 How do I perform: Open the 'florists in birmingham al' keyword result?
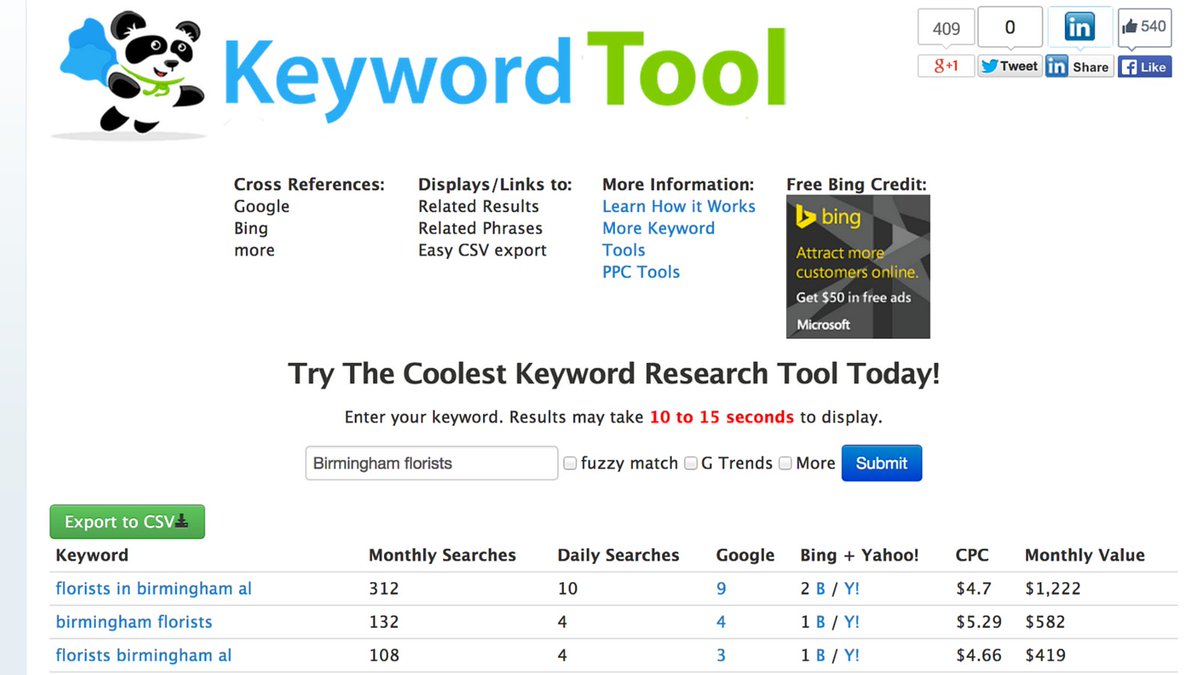point(153,588)
